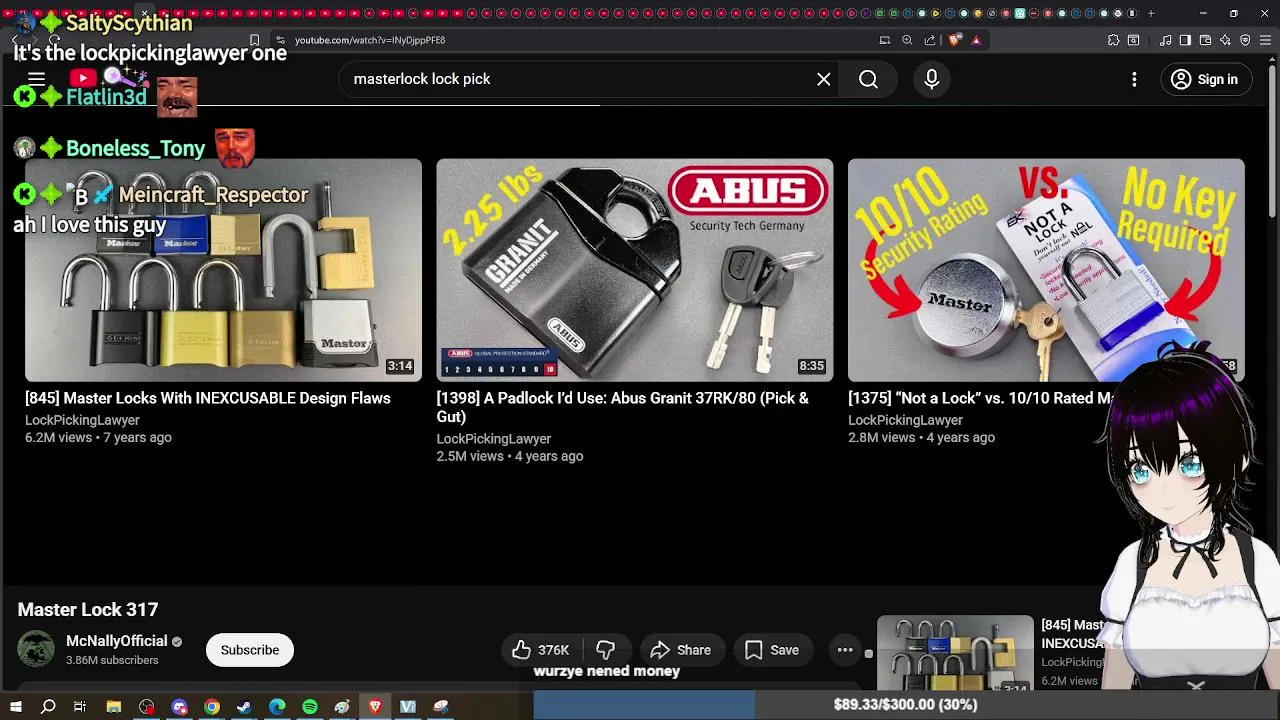Open the sidebar recommended [845] video thumbnail

pyautogui.click(x=955, y=653)
